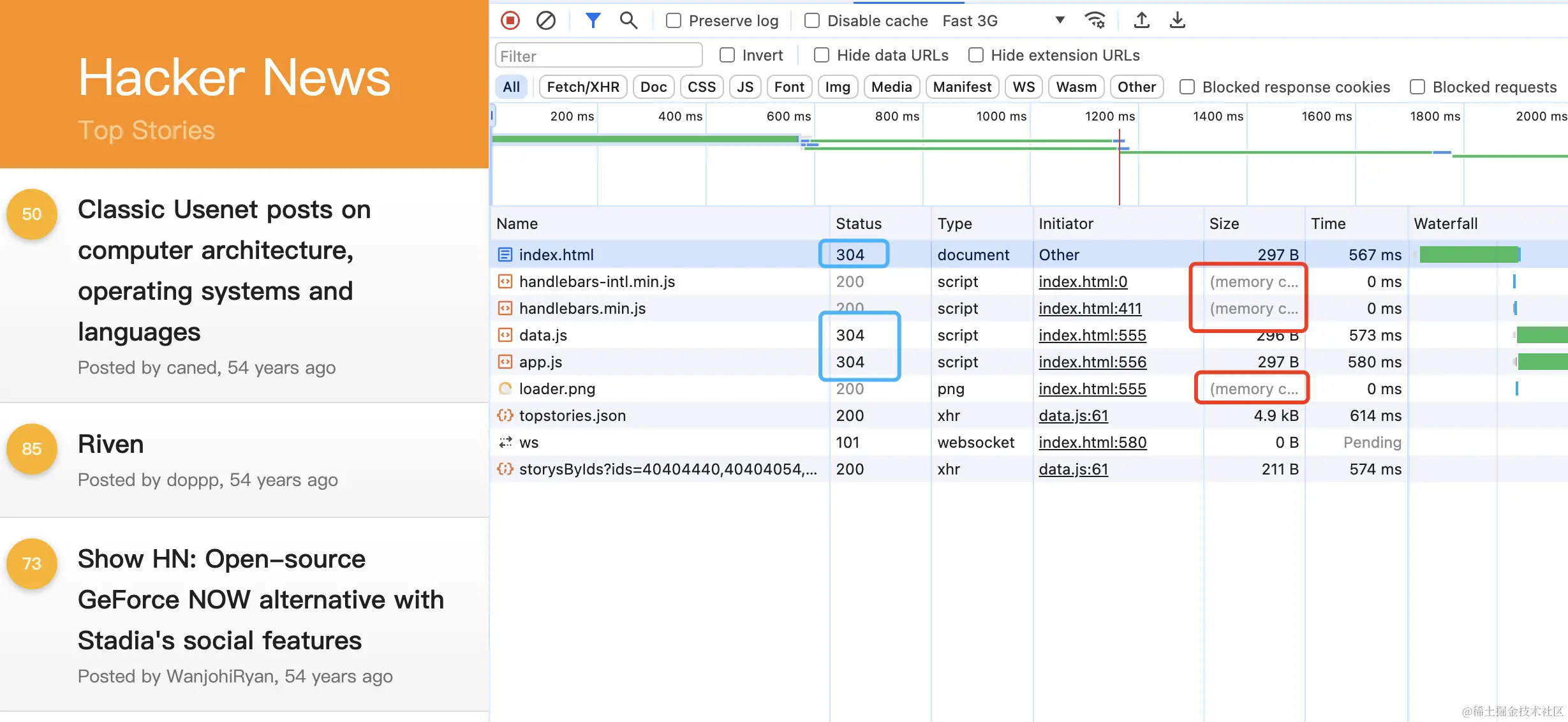Screen dimensions: 1568x722
Task: Clear the network log
Action: [545, 20]
